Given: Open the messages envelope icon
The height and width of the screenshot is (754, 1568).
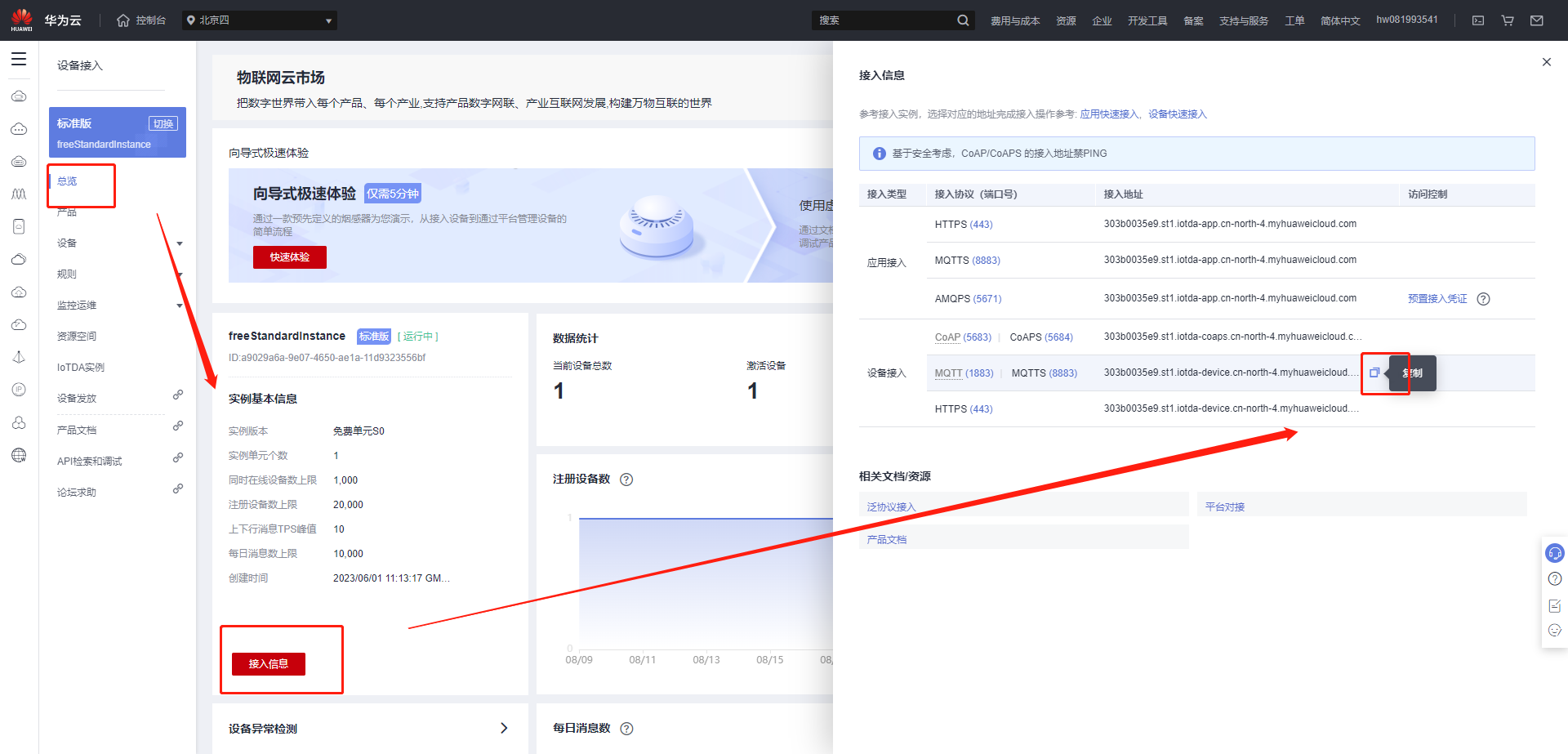Looking at the screenshot, I should [x=1537, y=20].
